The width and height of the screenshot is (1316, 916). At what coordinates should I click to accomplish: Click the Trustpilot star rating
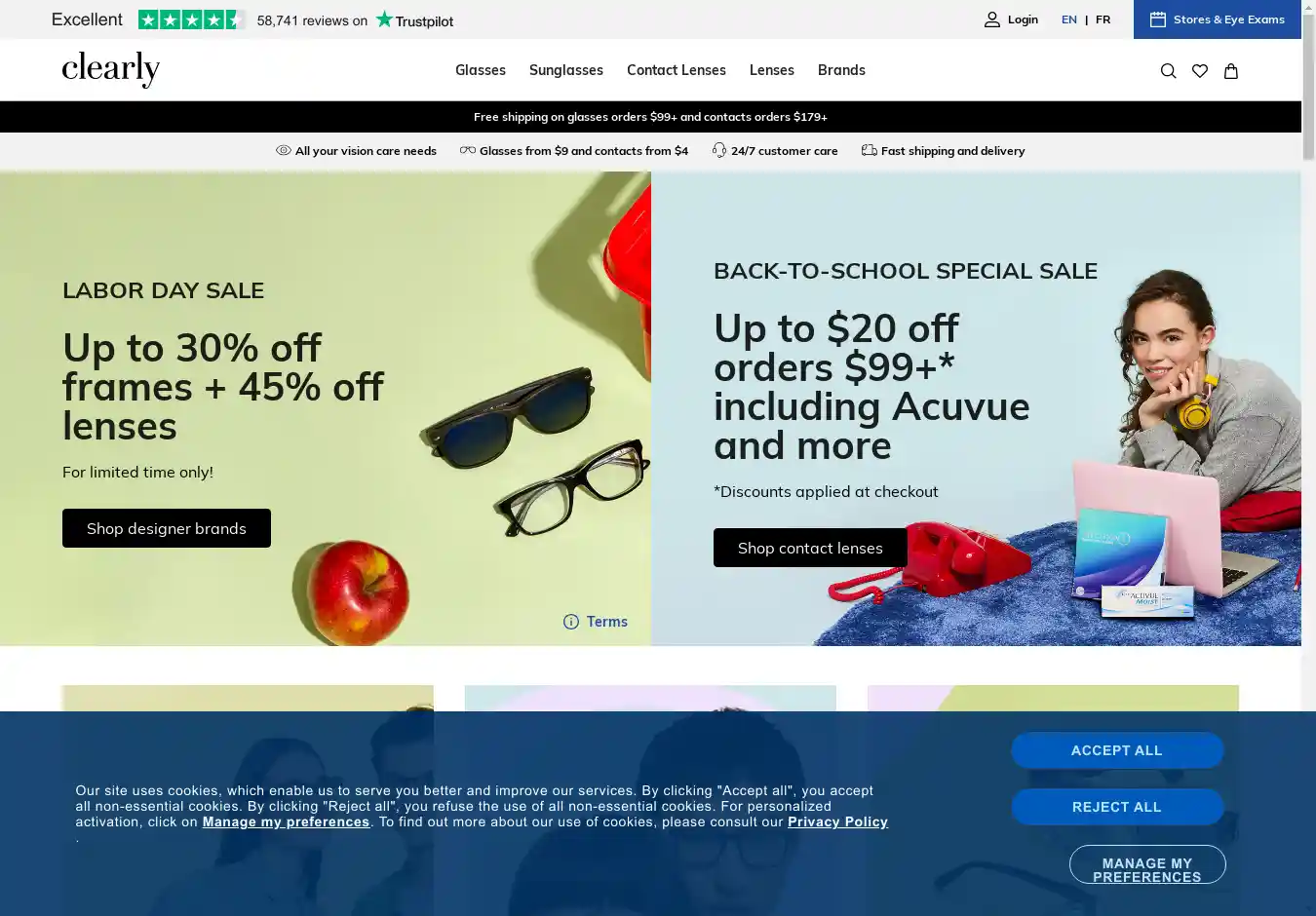[191, 19]
